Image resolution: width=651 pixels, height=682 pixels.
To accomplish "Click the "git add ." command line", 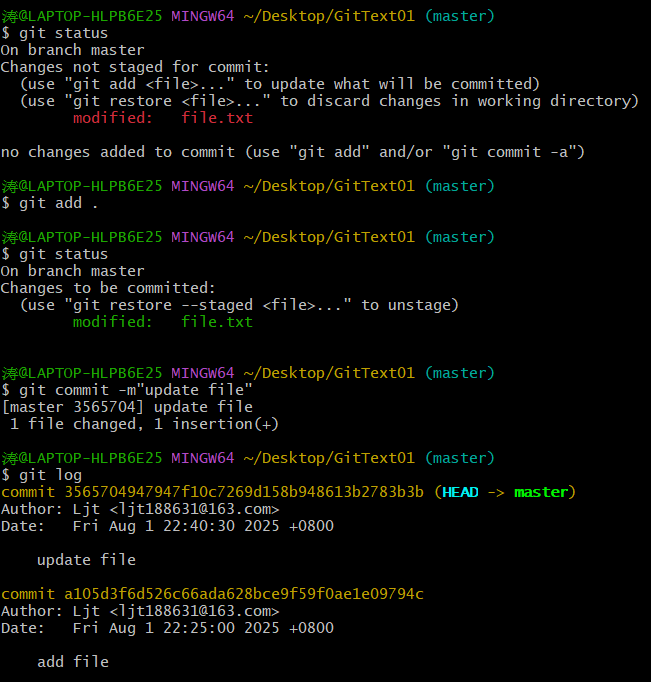I will click(50, 203).
